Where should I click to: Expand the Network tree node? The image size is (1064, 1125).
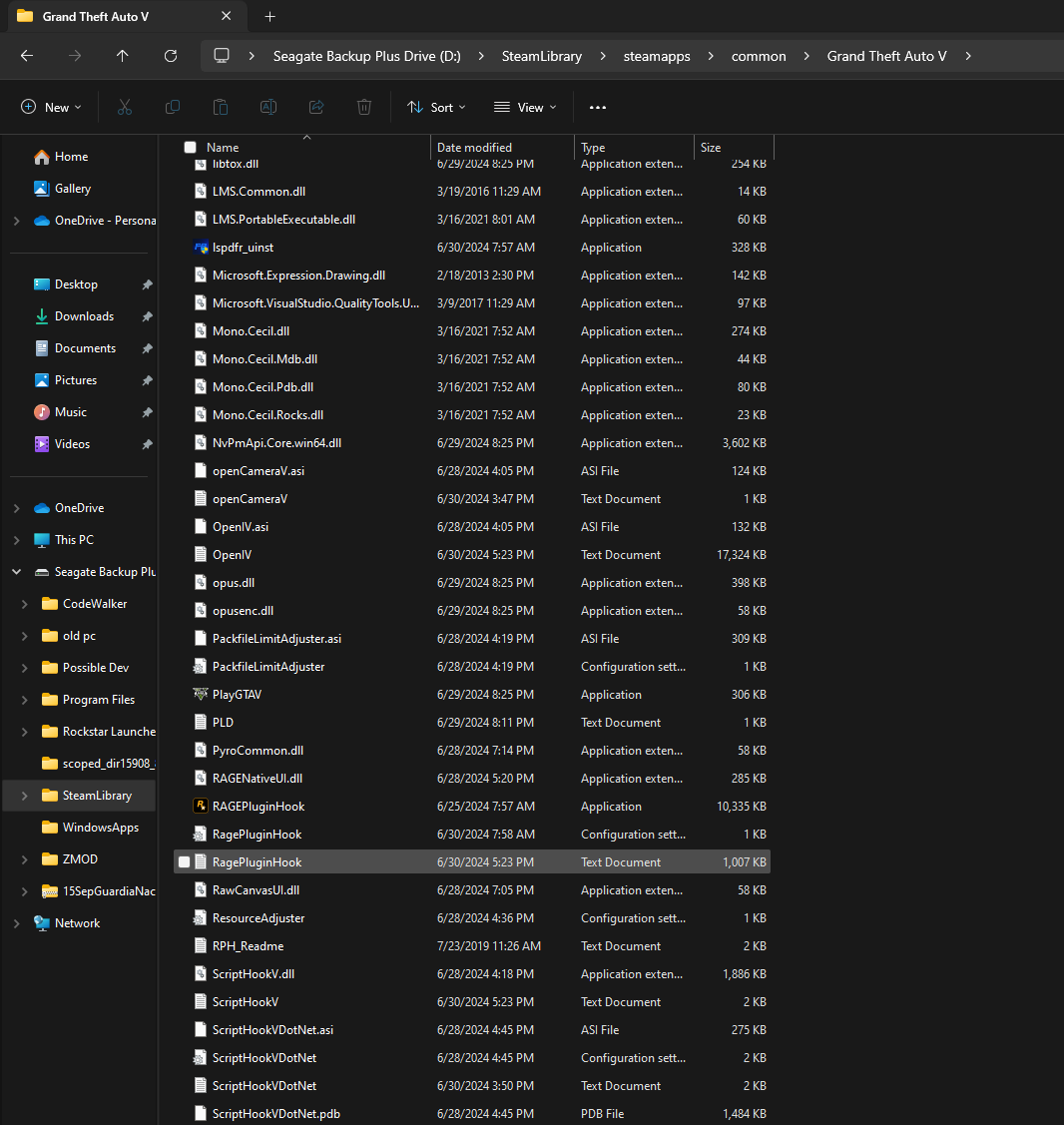tap(17, 923)
